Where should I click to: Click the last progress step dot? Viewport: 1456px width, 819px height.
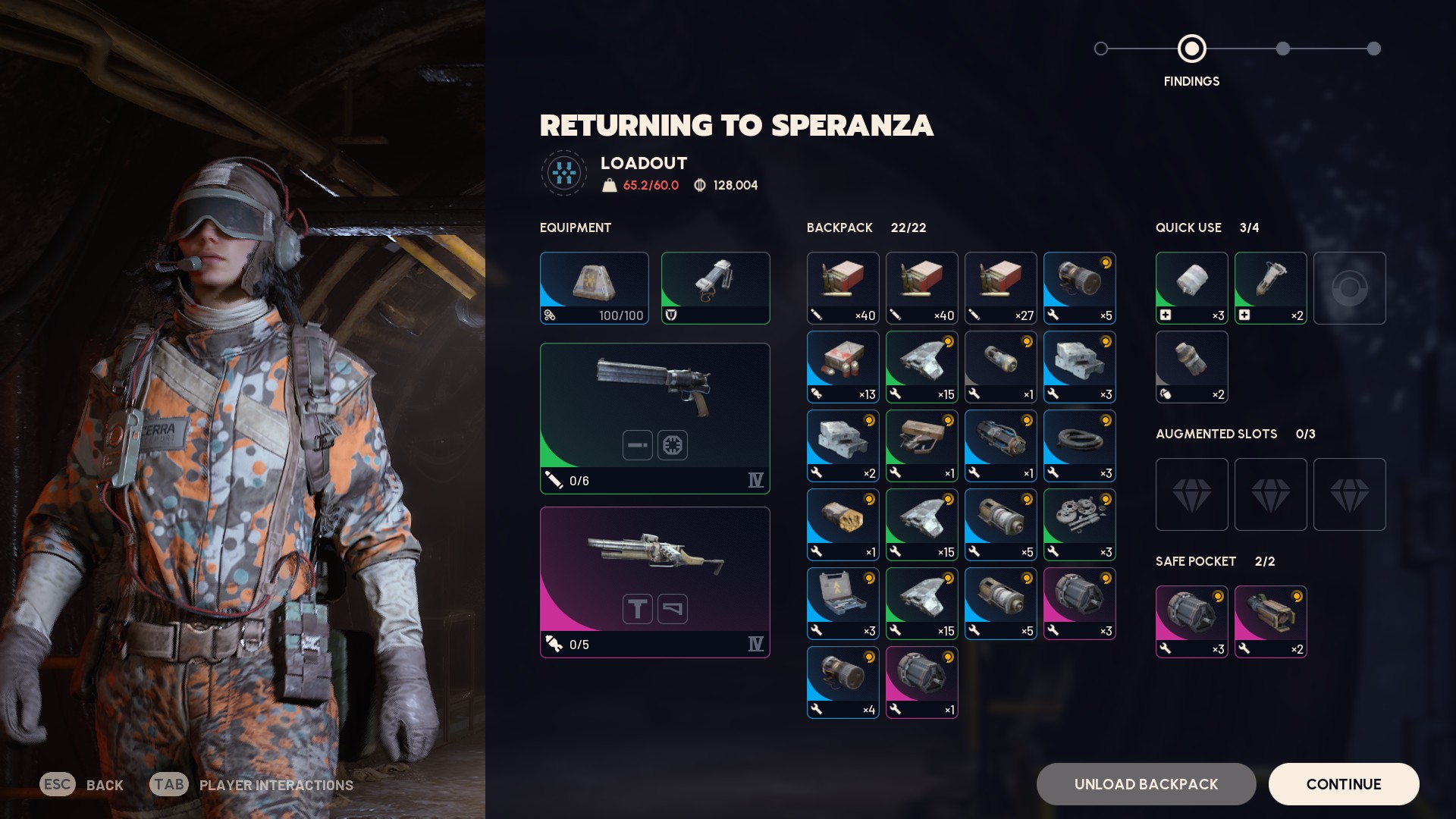[x=1373, y=49]
